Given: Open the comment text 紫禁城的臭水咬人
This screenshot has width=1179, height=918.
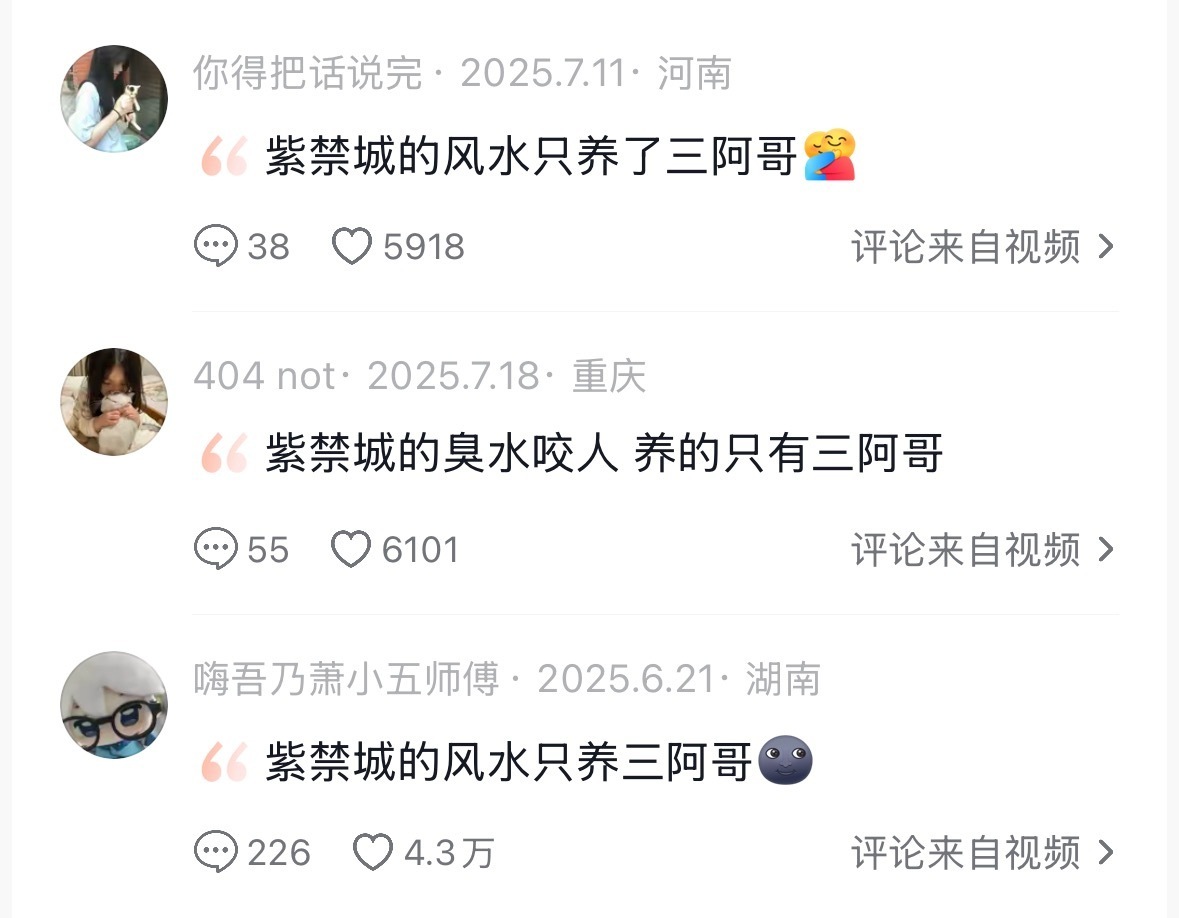Looking at the screenshot, I should pos(442,453).
